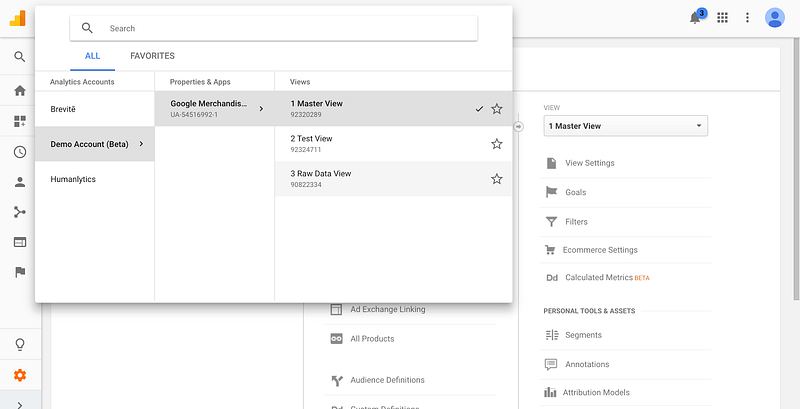Open Admin gear icon in sidebar

pyautogui.click(x=20, y=376)
